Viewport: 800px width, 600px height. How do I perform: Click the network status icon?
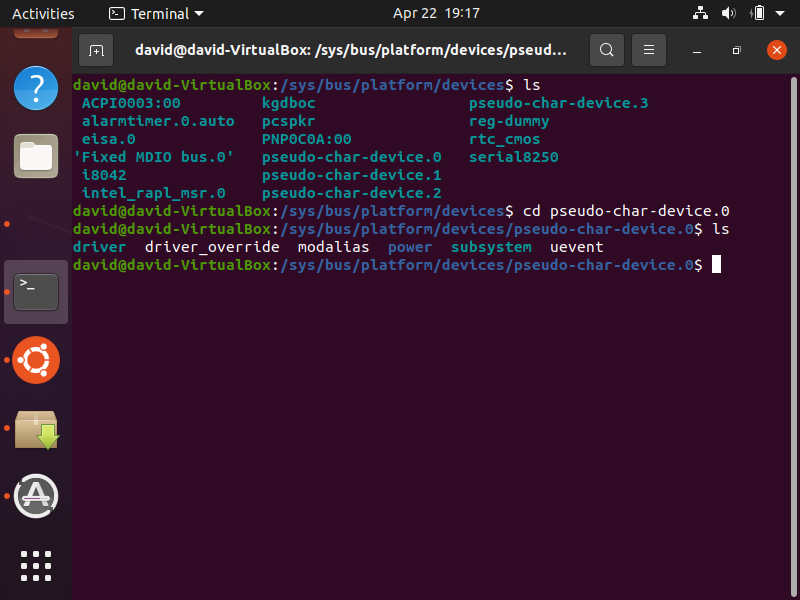coord(700,13)
